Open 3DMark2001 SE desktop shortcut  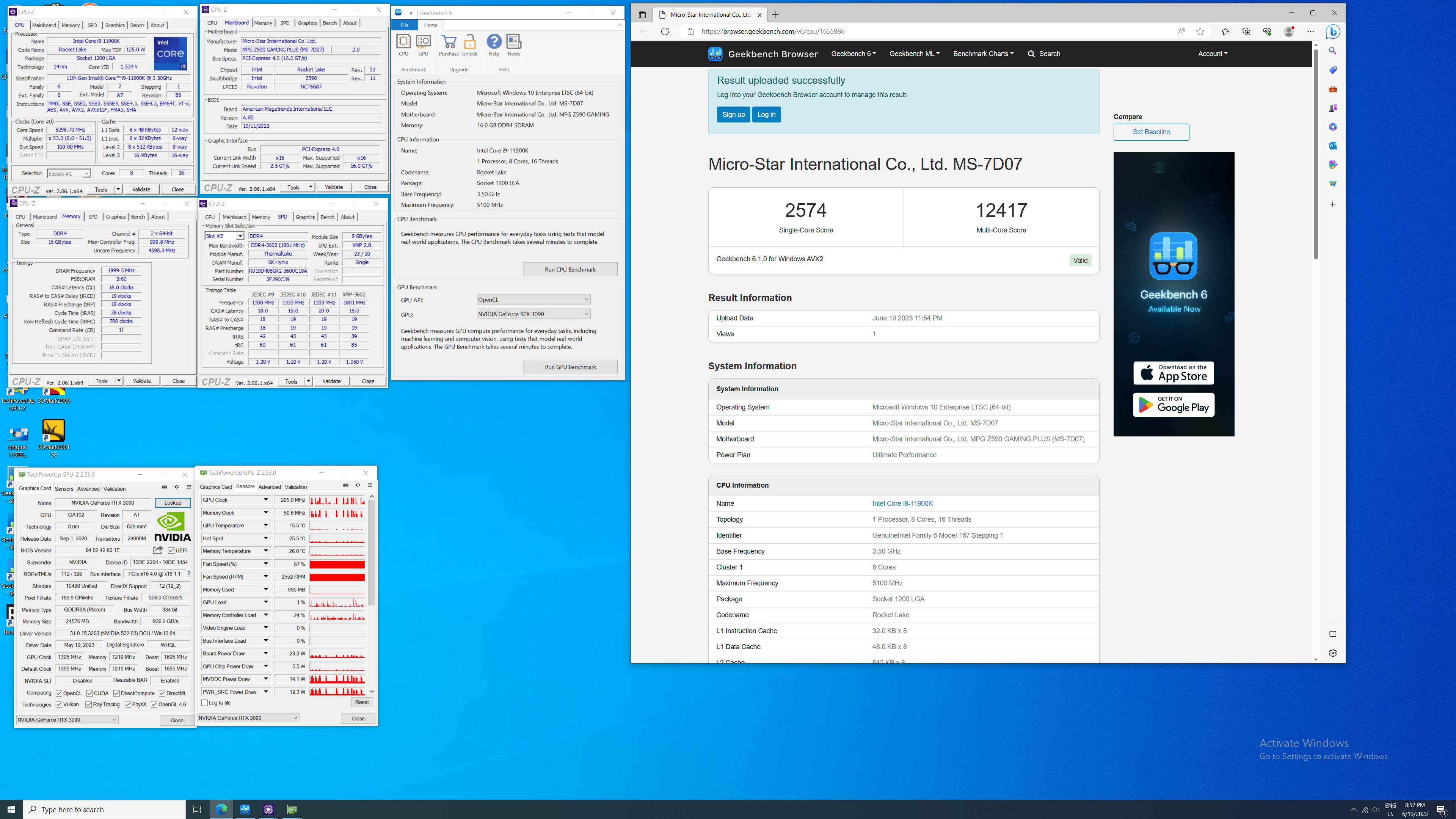[x=54, y=438]
